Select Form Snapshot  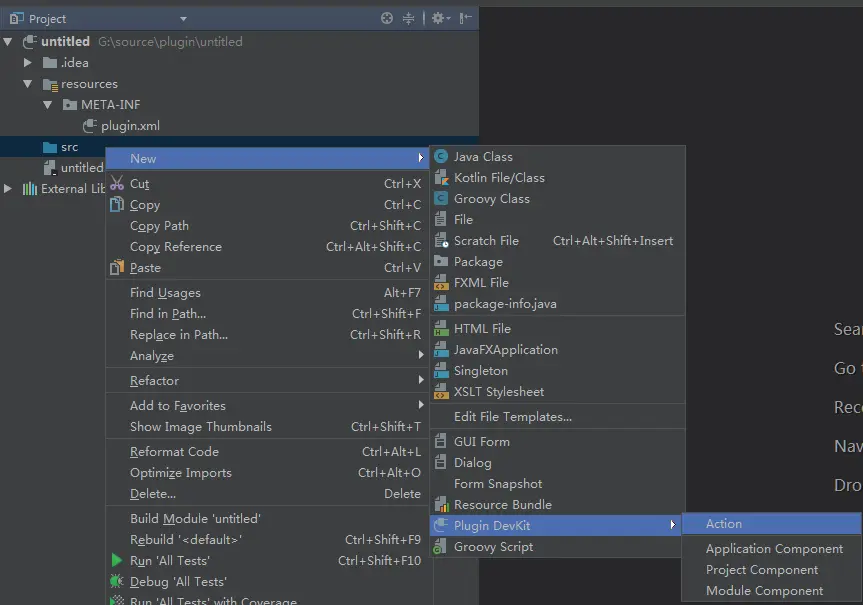point(558,484)
